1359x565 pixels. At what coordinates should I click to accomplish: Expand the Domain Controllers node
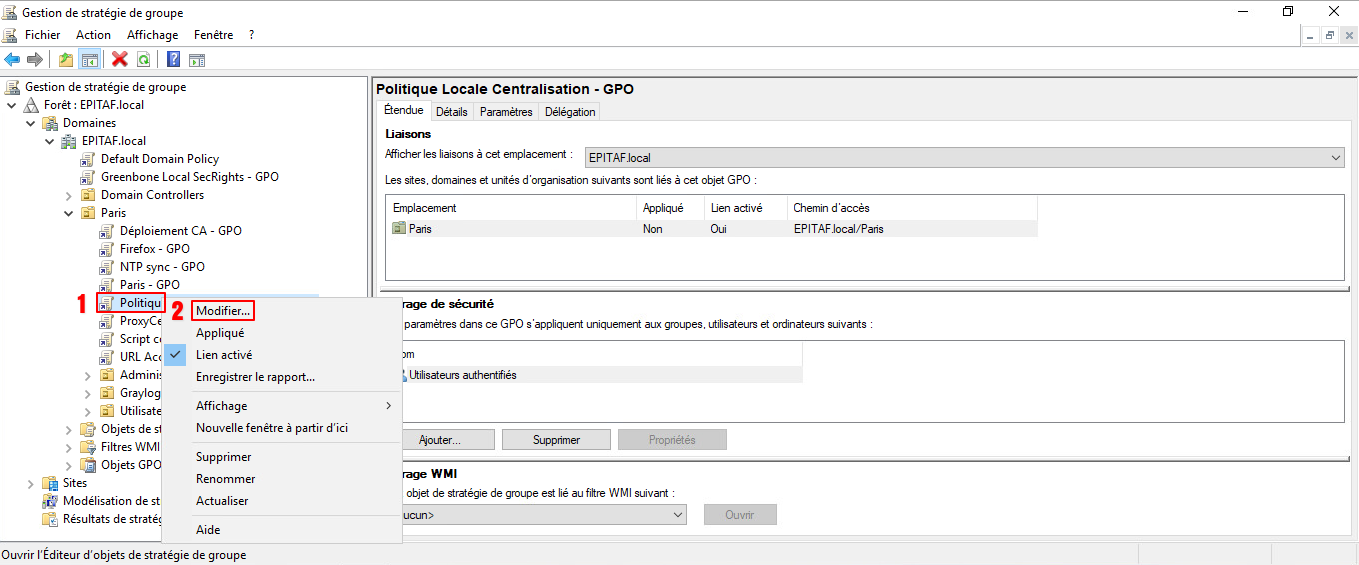pyautogui.click(x=69, y=195)
